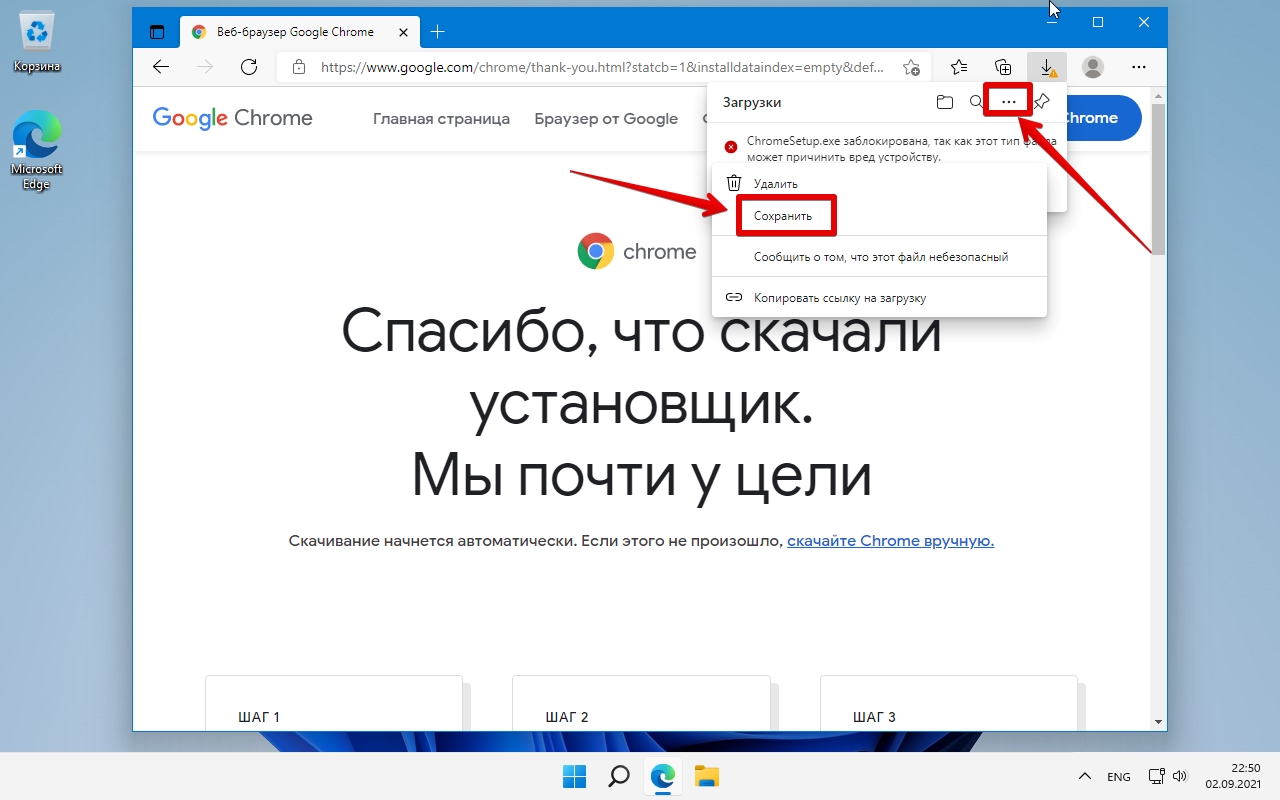The image size is (1280, 800).
Task: Open downloads folder from Downloads panel
Action: (944, 102)
